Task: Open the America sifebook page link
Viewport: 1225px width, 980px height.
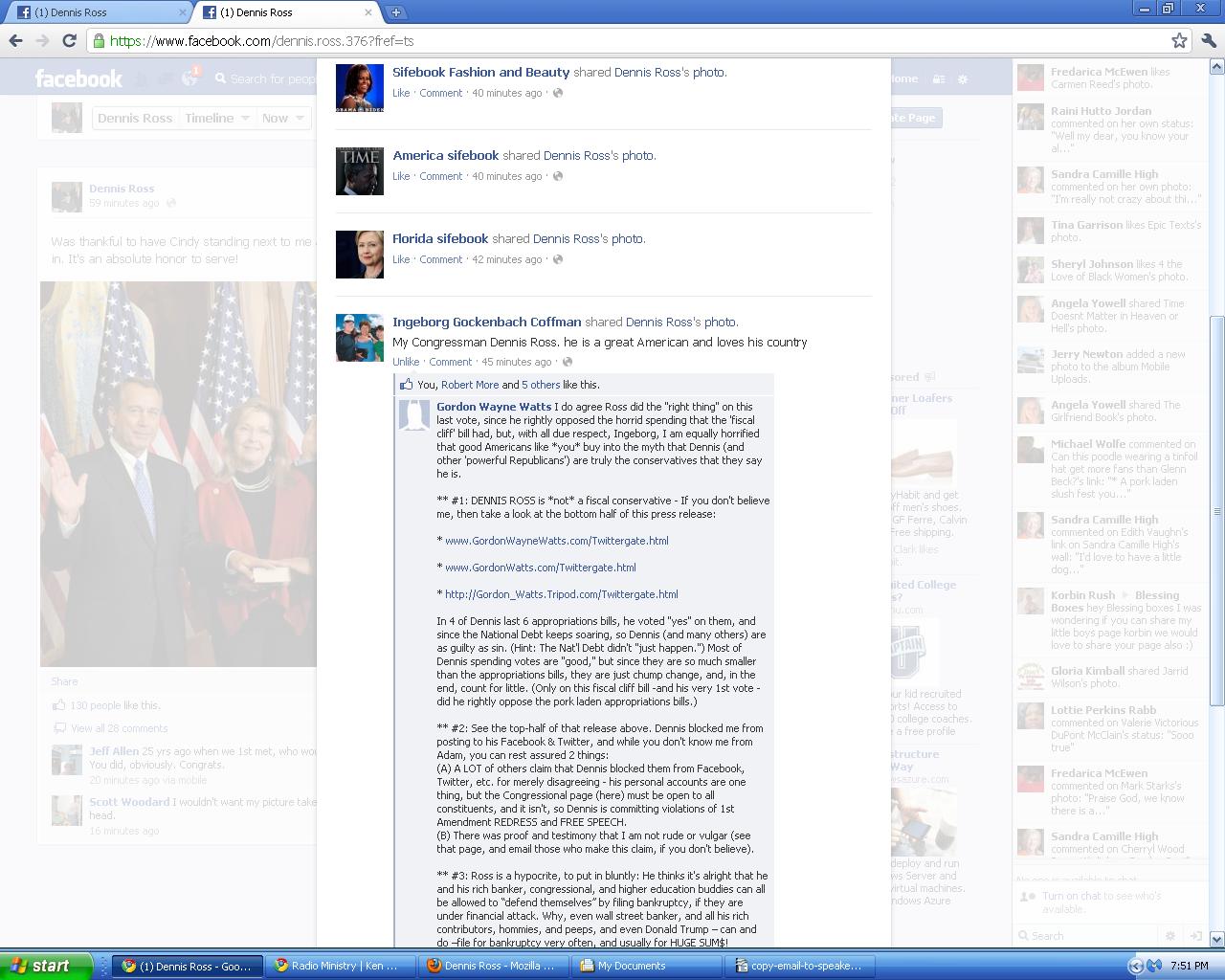Action: 445,155
